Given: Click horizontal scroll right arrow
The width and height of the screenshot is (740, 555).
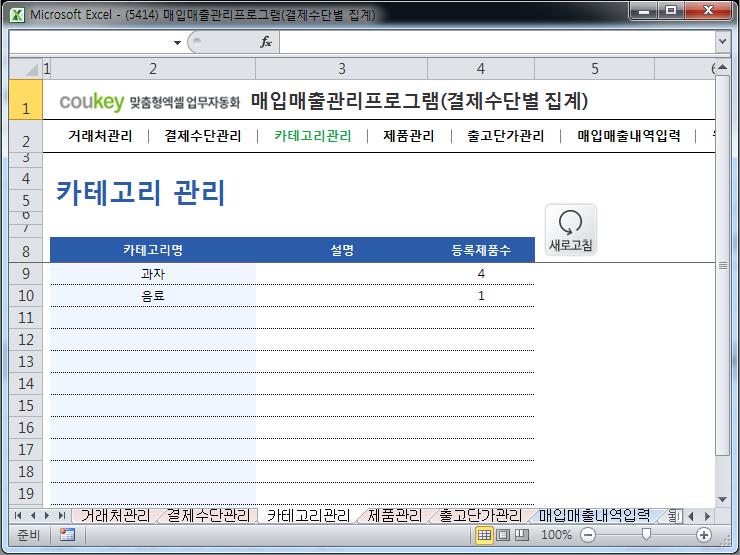Looking at the screenshot, I should pyautogui.click(x=707, y=516).
